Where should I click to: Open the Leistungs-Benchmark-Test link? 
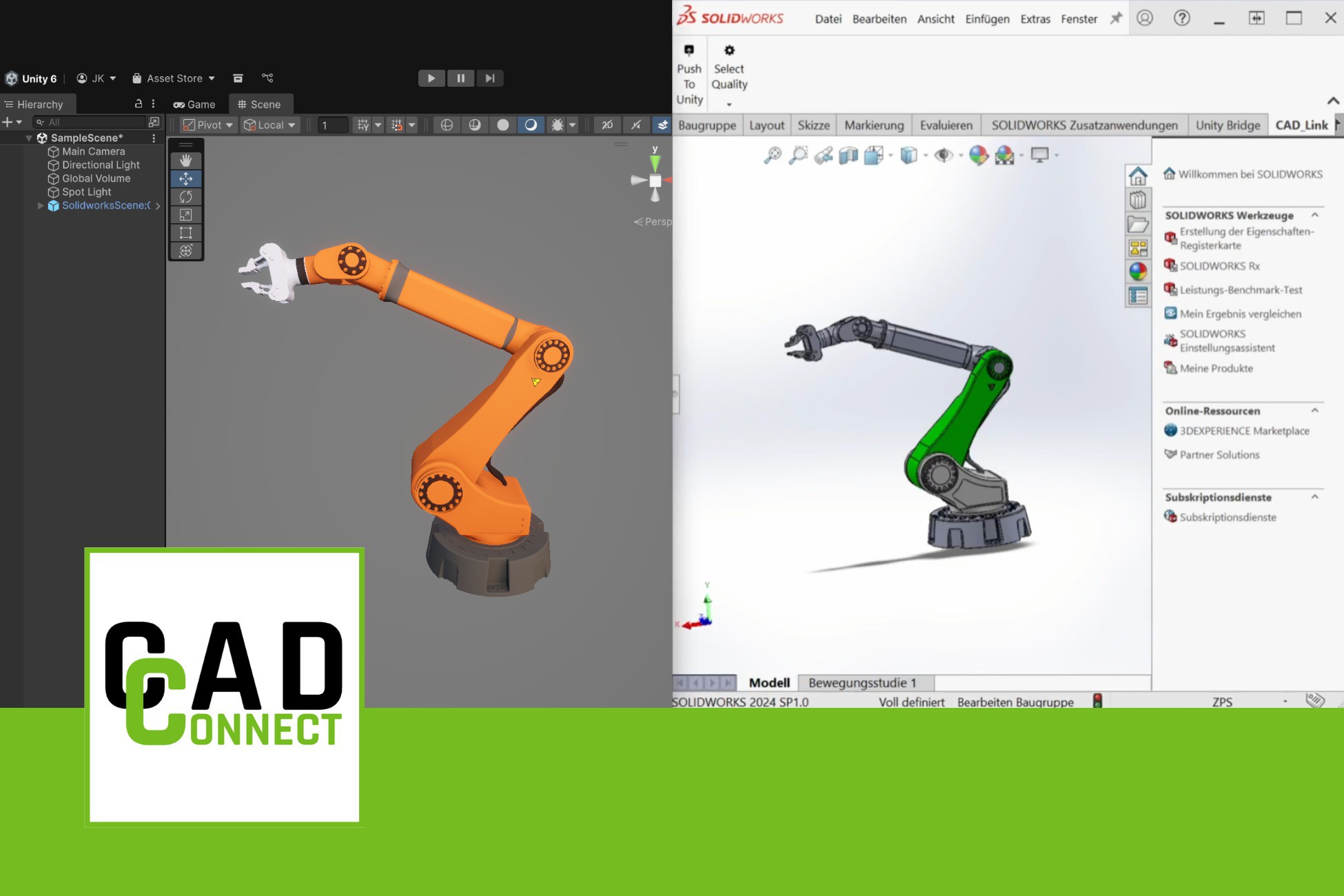[x=1241, y=290]
